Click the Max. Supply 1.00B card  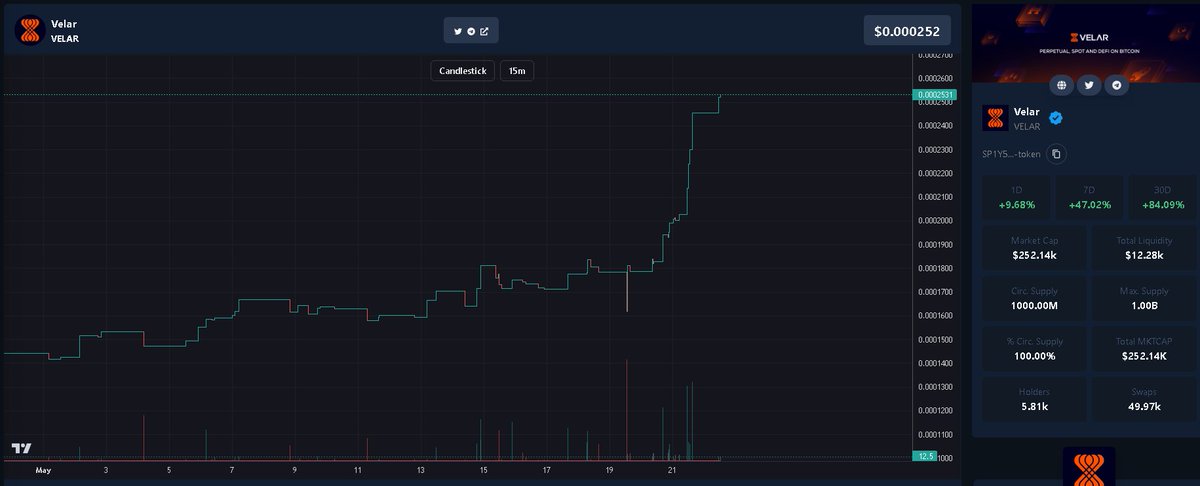[1143, 298]
